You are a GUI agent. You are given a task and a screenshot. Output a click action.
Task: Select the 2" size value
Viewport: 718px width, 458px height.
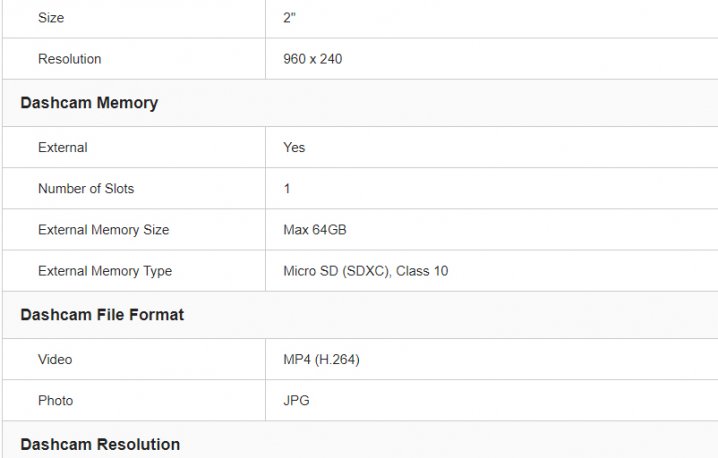tap(289, 17)
